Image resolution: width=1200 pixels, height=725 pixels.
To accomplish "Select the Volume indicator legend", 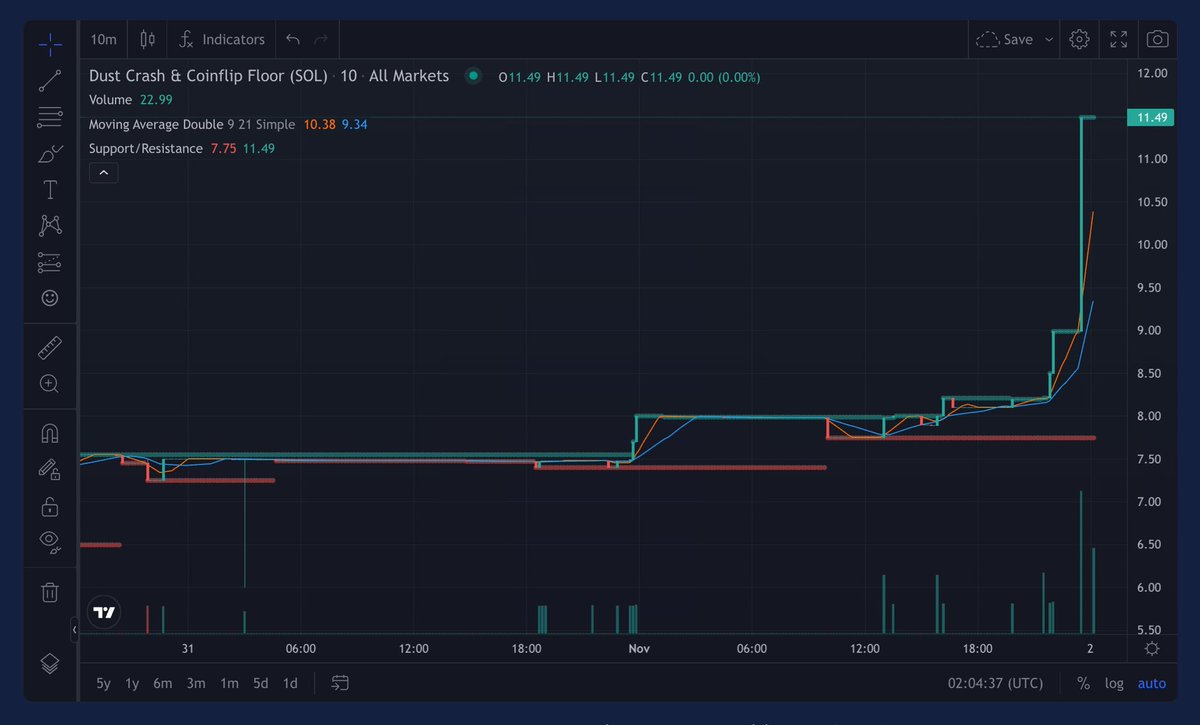I will (x=110, y=100).
